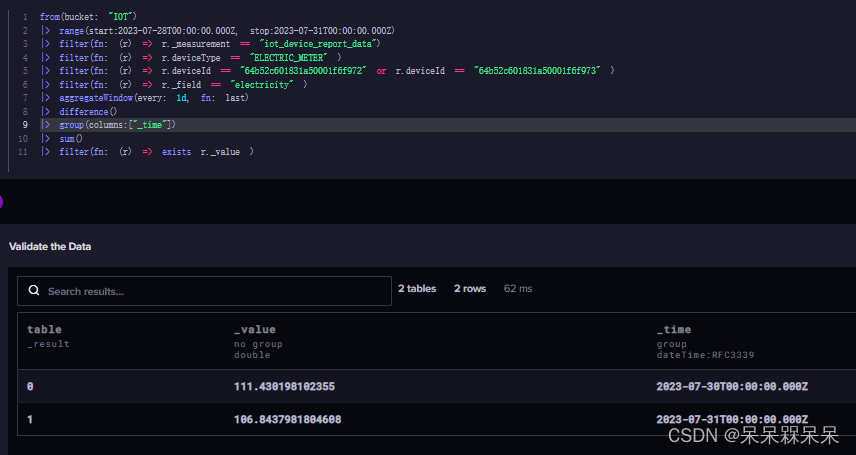The width and height of the screenshot is (856, 455).
Task: Click the search magnifier icon
Action: 34,291
